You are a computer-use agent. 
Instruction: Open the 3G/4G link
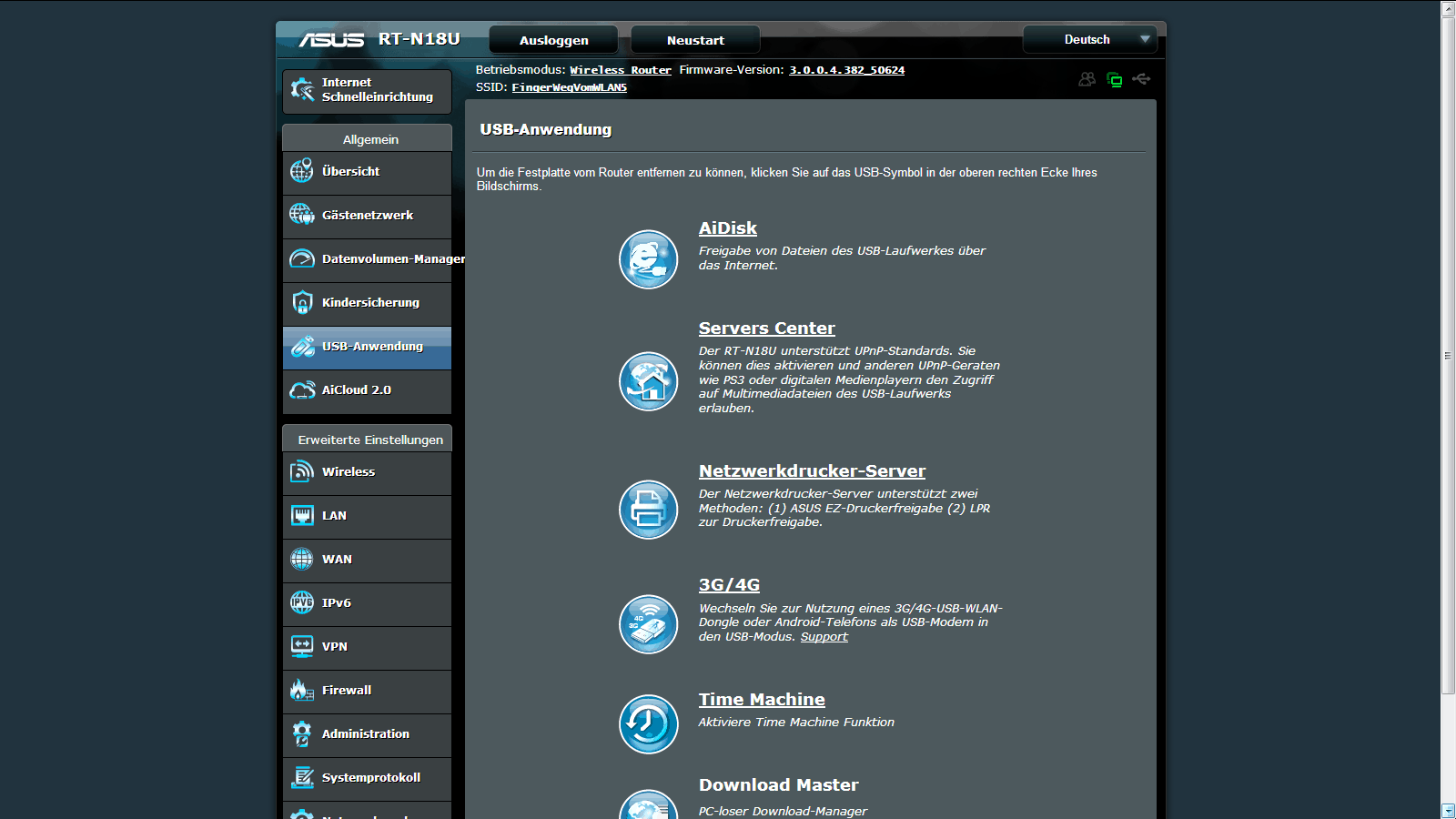(x=729, y=585)
